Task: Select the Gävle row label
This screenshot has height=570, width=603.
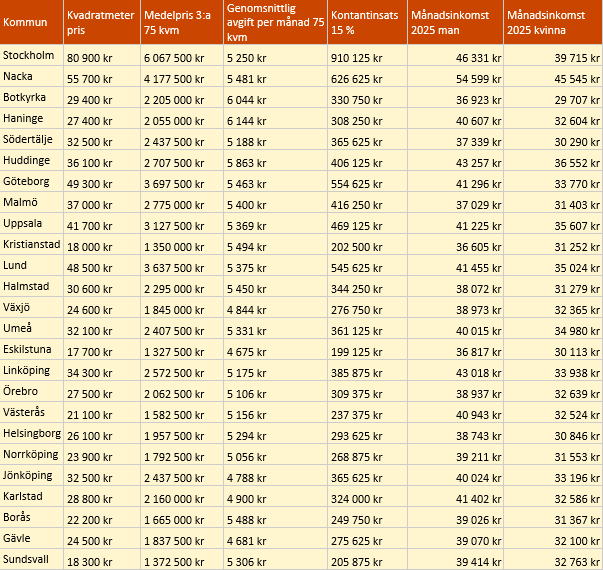Action: point(32,538)
